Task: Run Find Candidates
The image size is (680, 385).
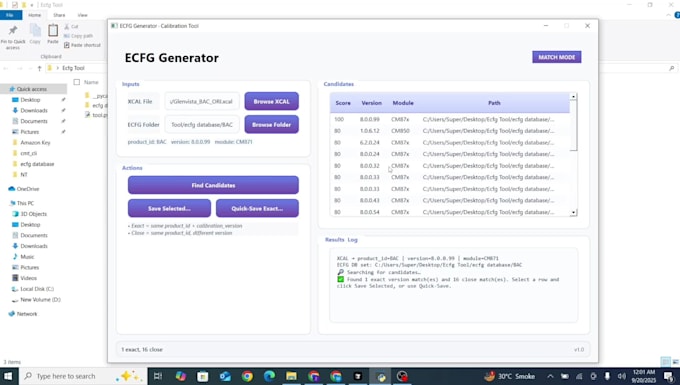Action: pos(213,185)
